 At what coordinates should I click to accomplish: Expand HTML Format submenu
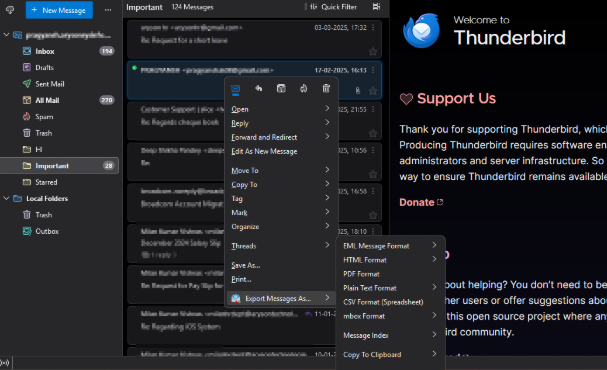click(390, 260)
